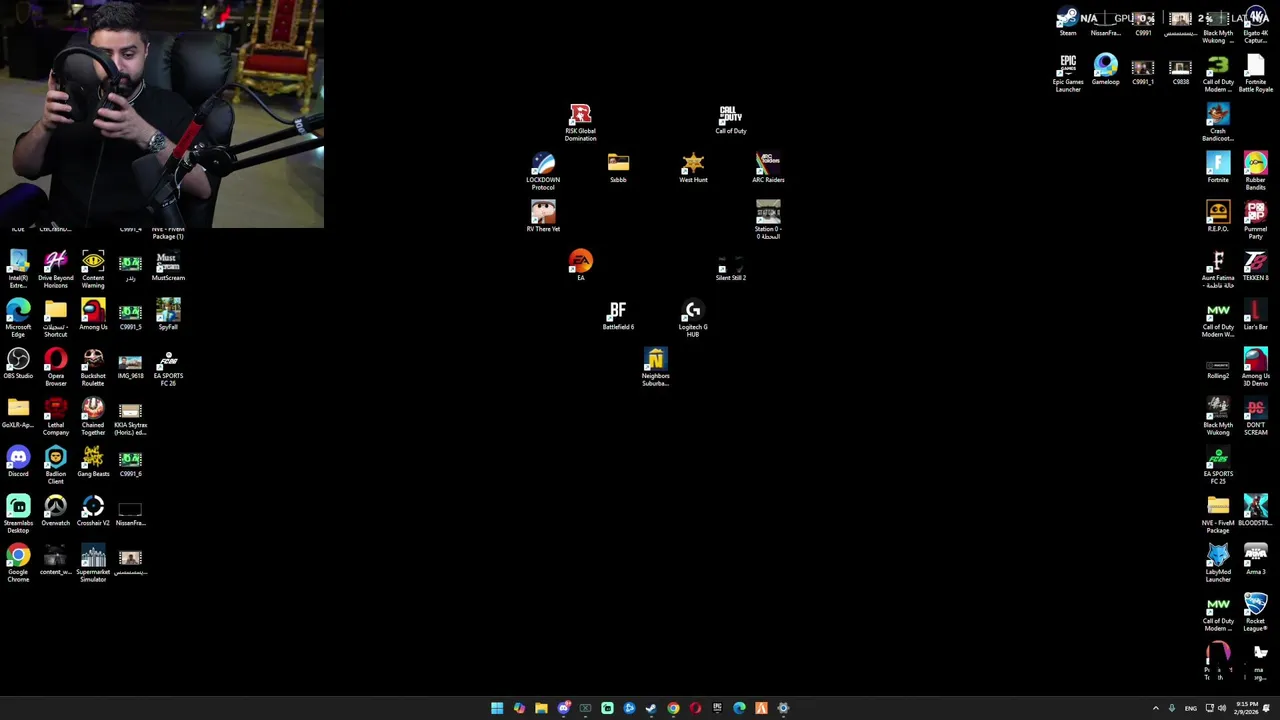
Task: Select the Rubber Bandits game icon
Action: pos(1255,171)
